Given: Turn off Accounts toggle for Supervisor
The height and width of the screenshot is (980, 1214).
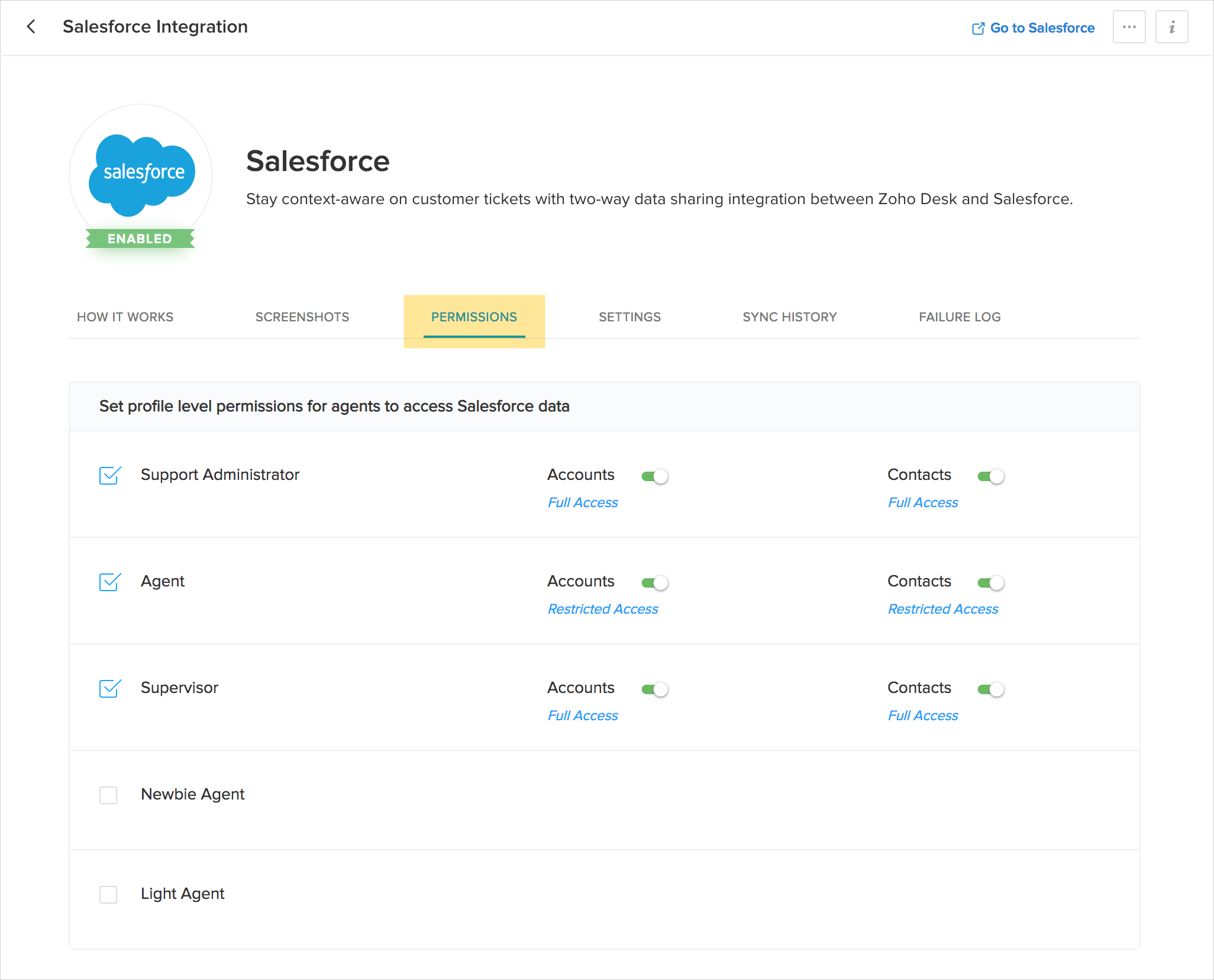Looking at the screenshot, I should click(x=655, y=689).
